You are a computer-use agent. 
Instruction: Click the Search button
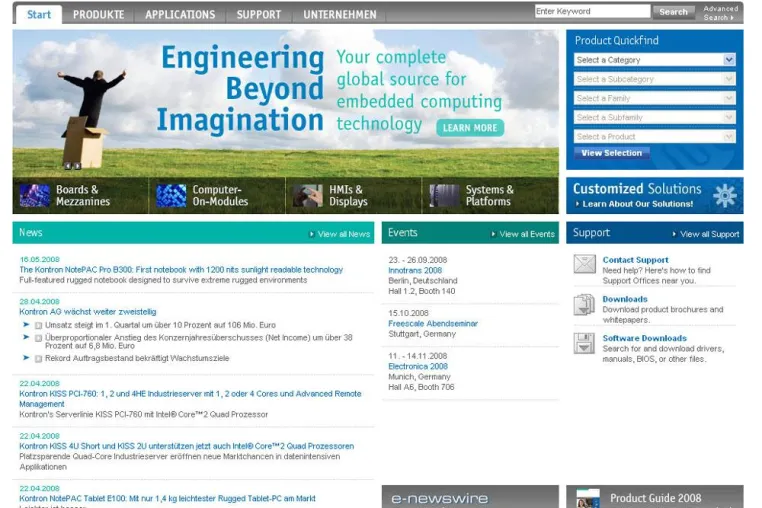[x=673, y=12]
